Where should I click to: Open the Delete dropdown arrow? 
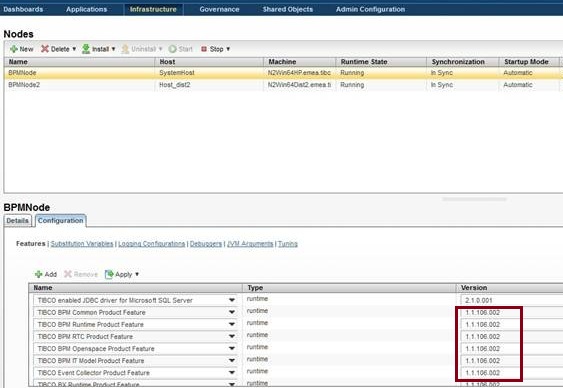tap(74, 49)
